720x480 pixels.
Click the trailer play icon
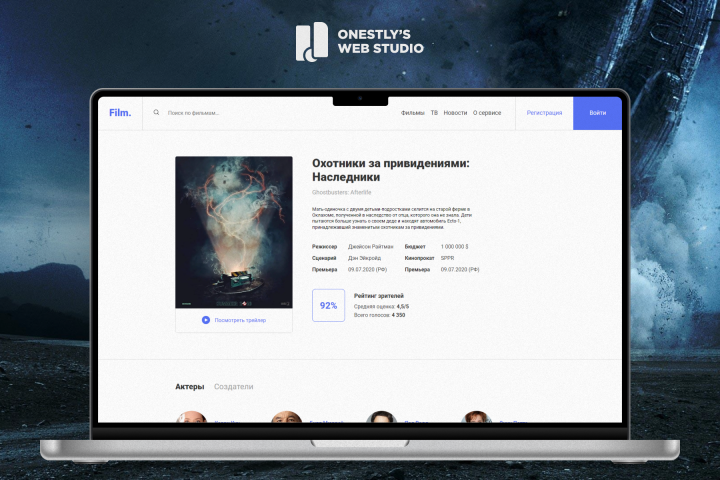point(206,320)
